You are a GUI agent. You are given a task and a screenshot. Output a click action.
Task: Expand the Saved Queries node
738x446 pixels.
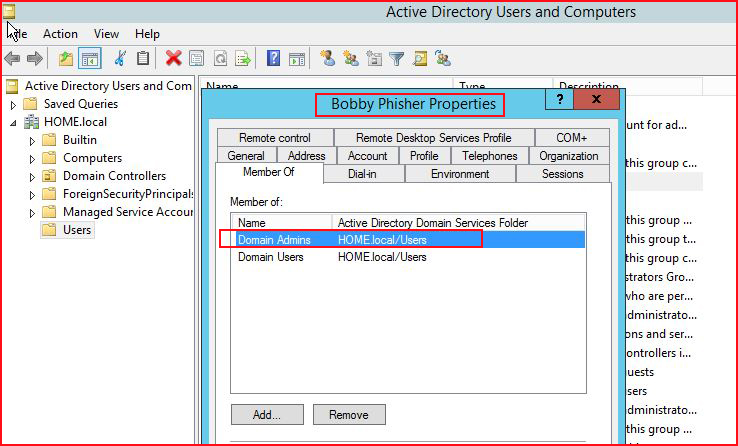pyautogui.click(x=14, y=104)
